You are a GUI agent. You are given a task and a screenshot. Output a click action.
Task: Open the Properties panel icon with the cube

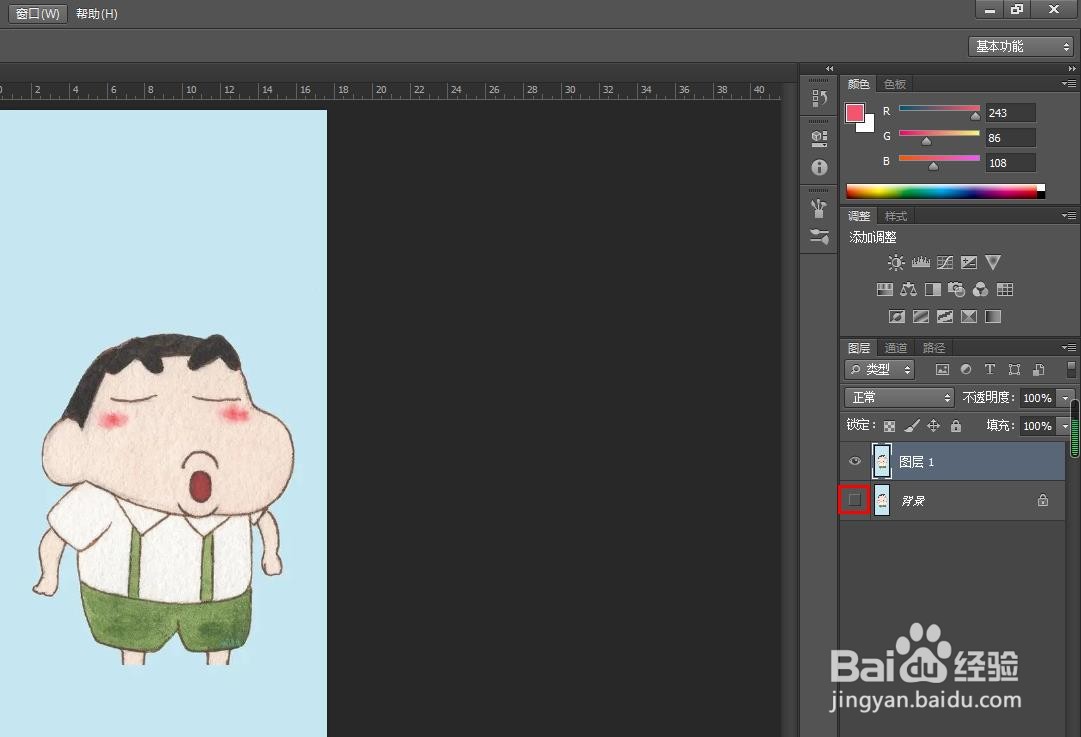click(819, 139)
